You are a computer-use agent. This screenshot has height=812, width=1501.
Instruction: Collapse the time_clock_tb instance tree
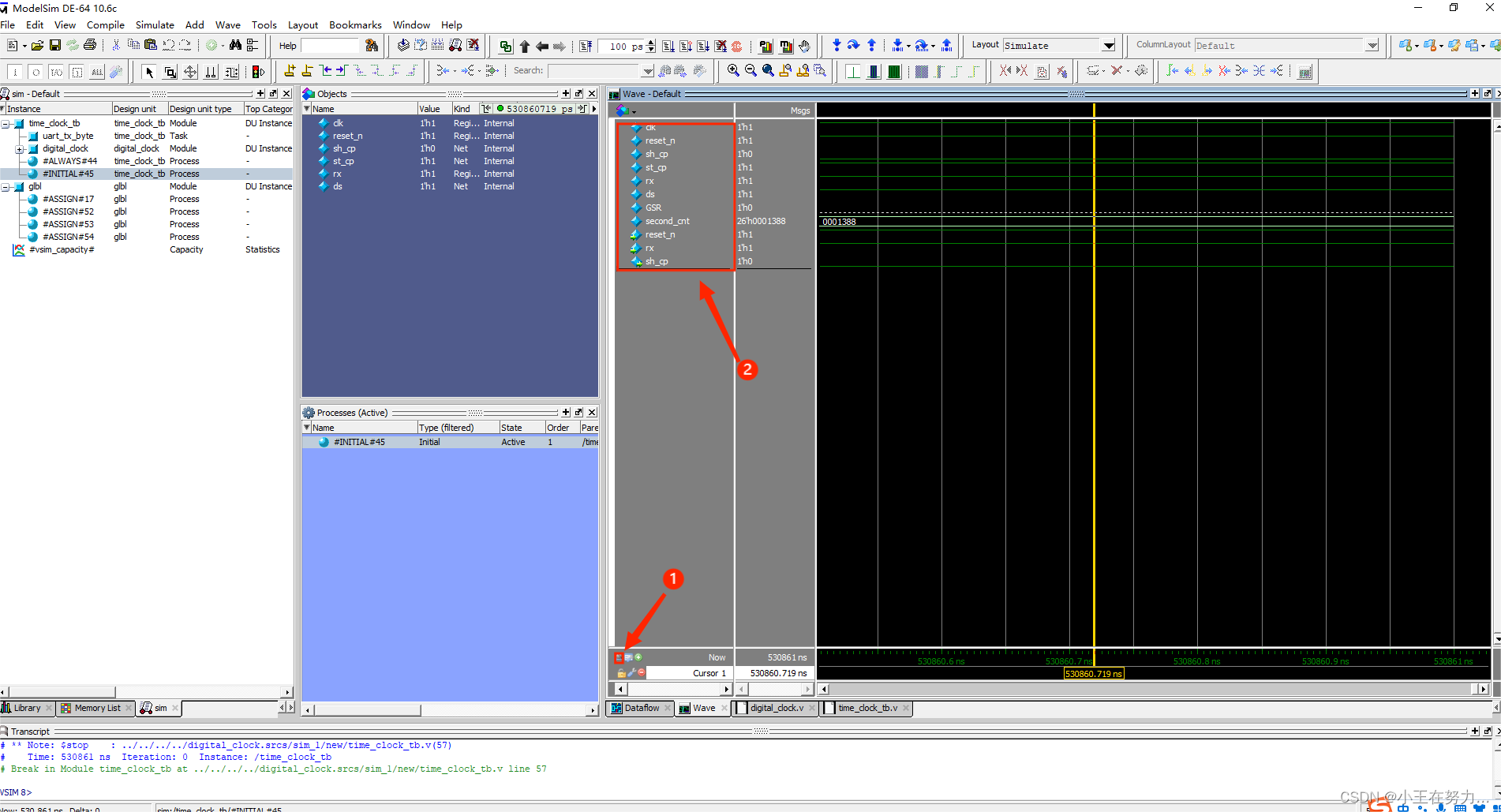tap(6, 124)
